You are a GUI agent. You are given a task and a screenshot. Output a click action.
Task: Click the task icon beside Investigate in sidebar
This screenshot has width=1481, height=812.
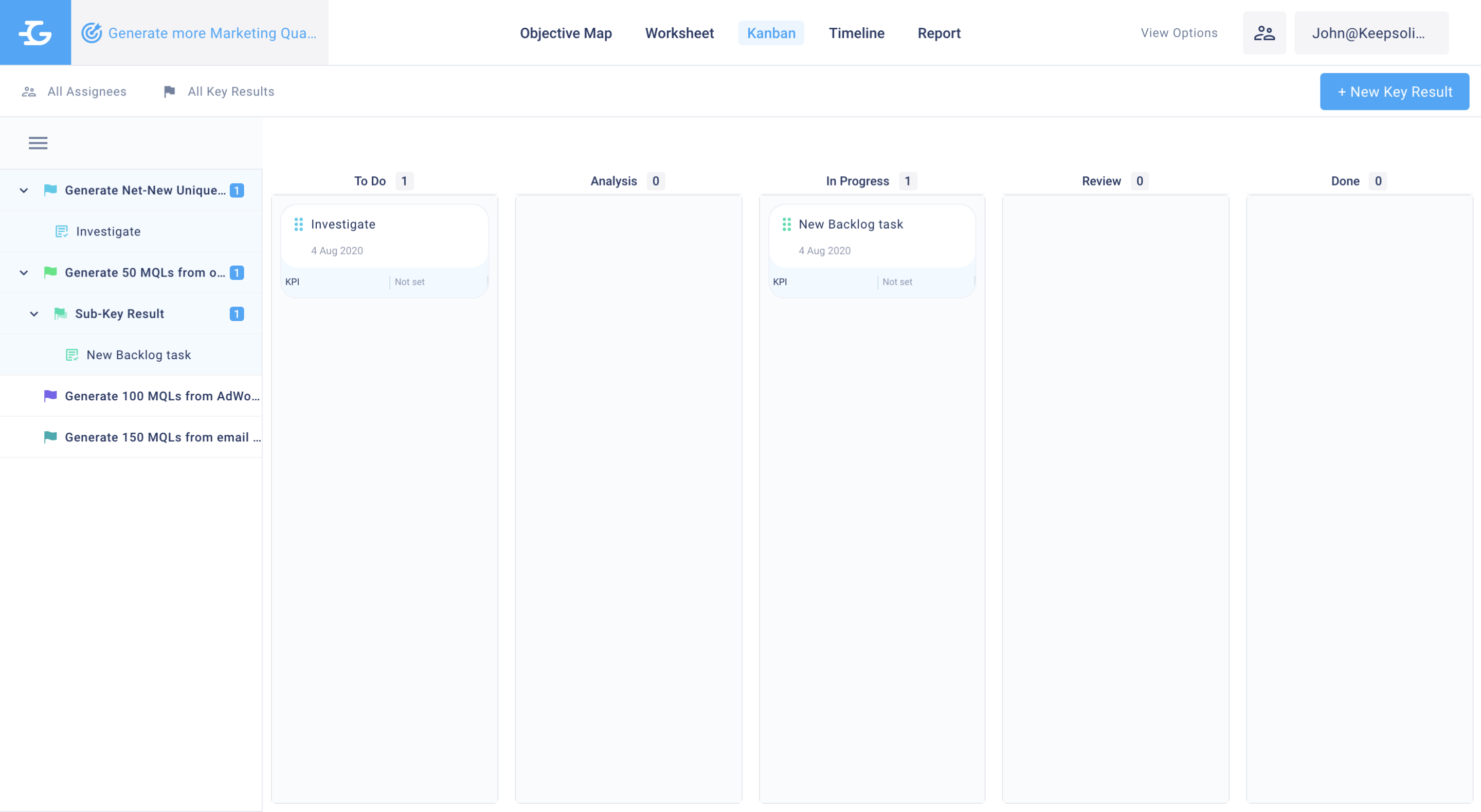62,232
